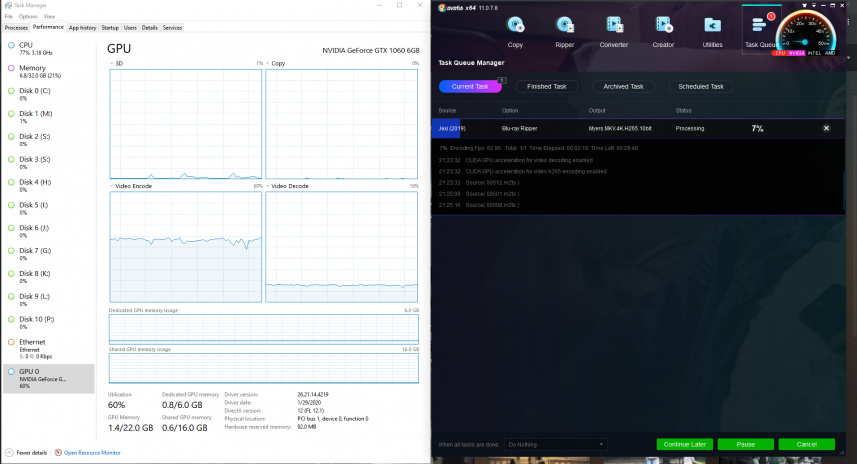
Task: Switch to the Services tab in Task Manager
Action: [172, 28]
